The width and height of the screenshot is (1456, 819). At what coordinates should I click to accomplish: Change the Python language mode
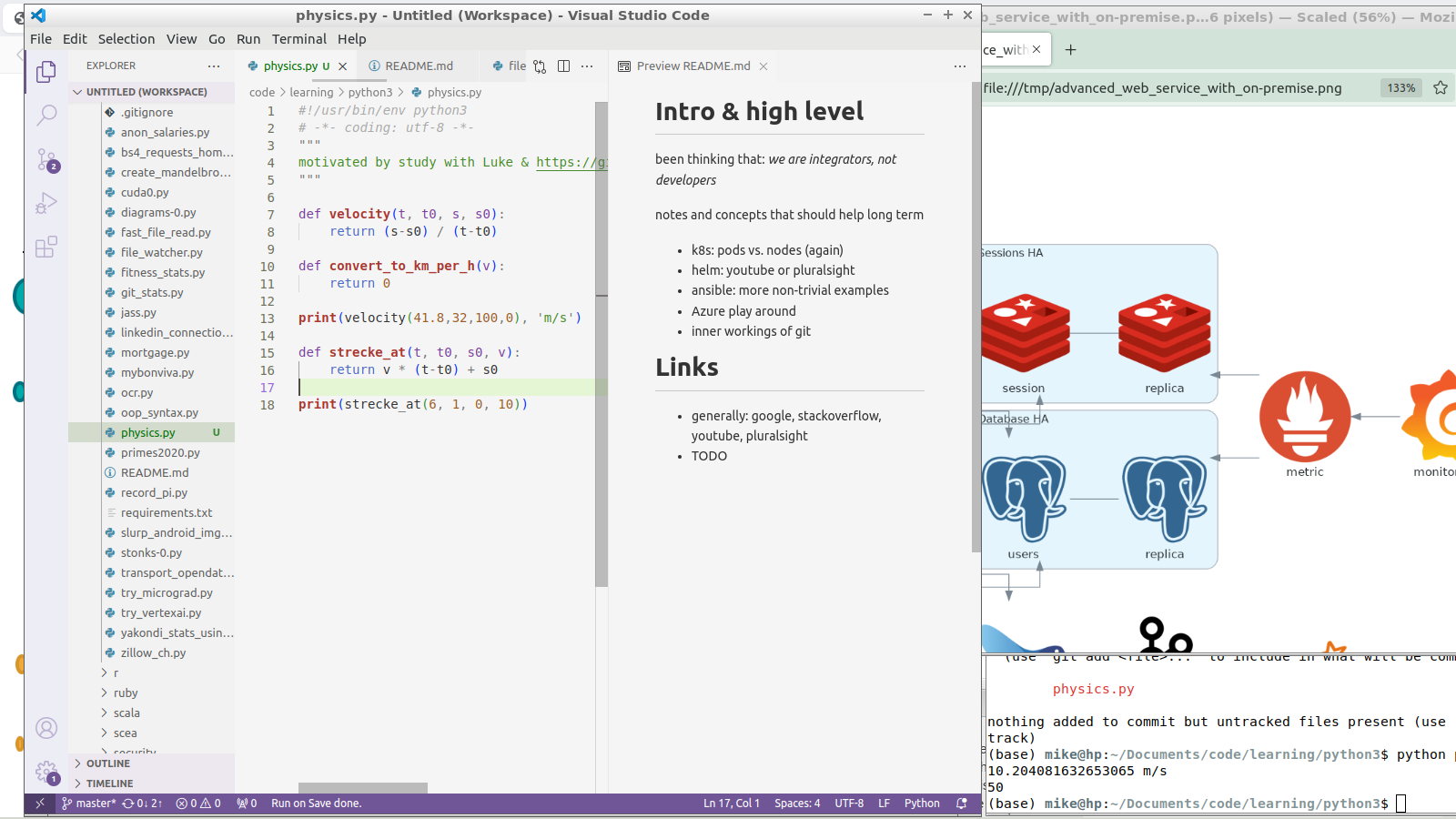coord(921,804)
